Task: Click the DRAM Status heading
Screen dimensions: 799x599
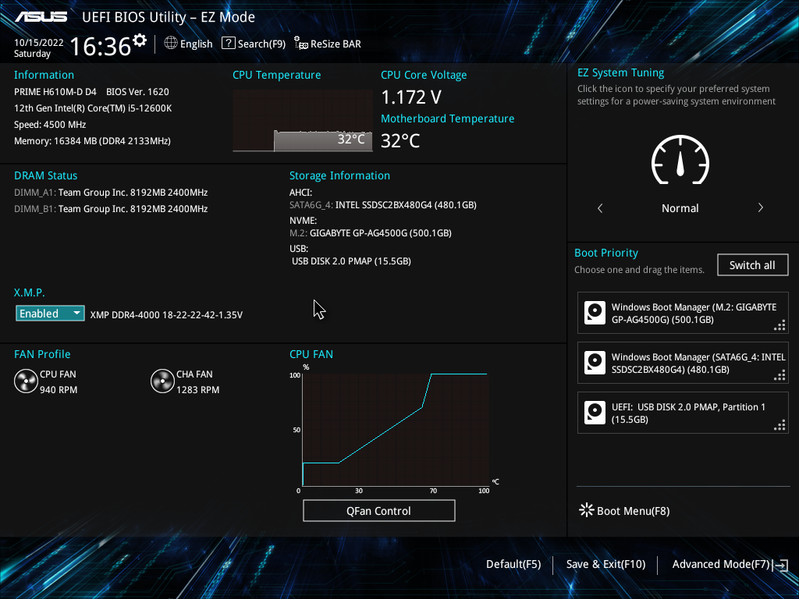Action: (x=46, y=176)
